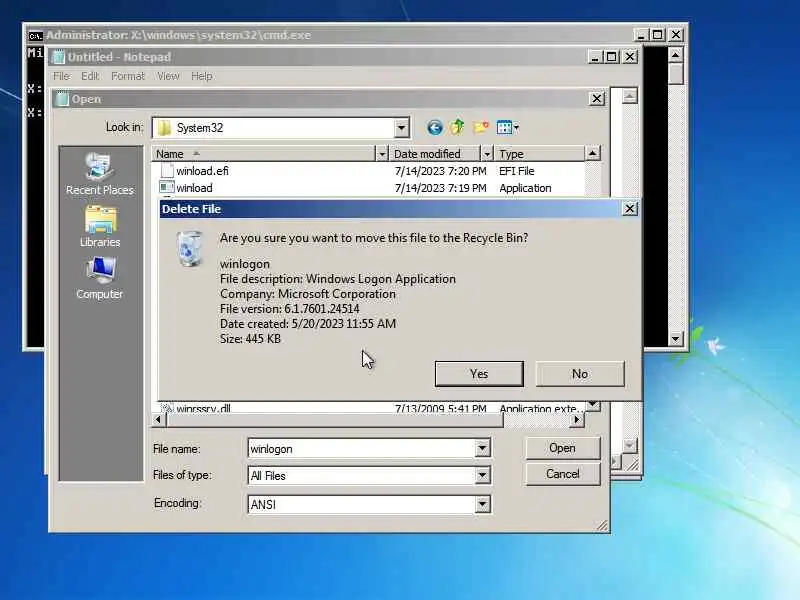Screen dimensions: 800x600
Task: Click the System32 folder icon in Look in
Action: coord(164,128)
